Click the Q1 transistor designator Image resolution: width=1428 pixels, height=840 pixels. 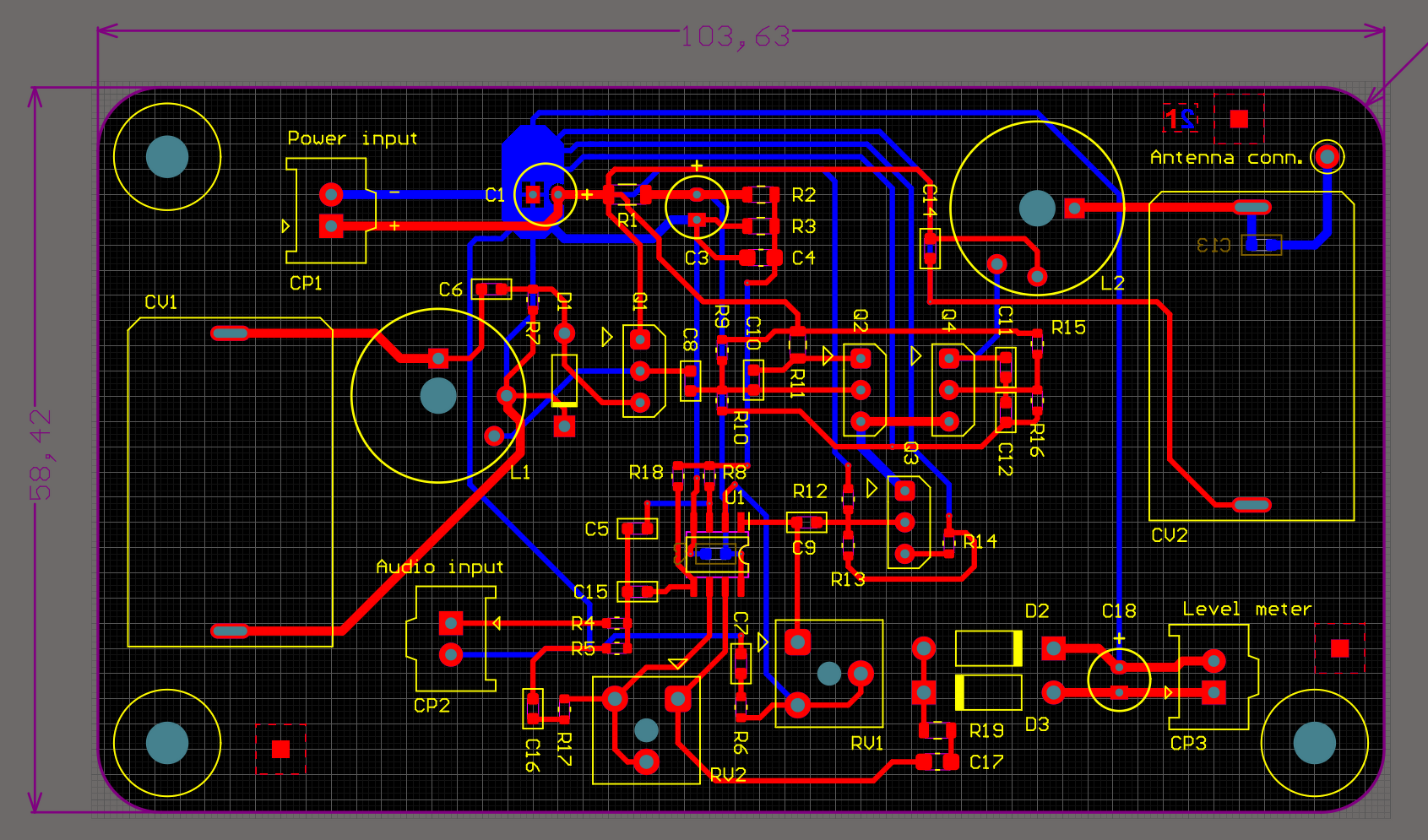(639, 301)
